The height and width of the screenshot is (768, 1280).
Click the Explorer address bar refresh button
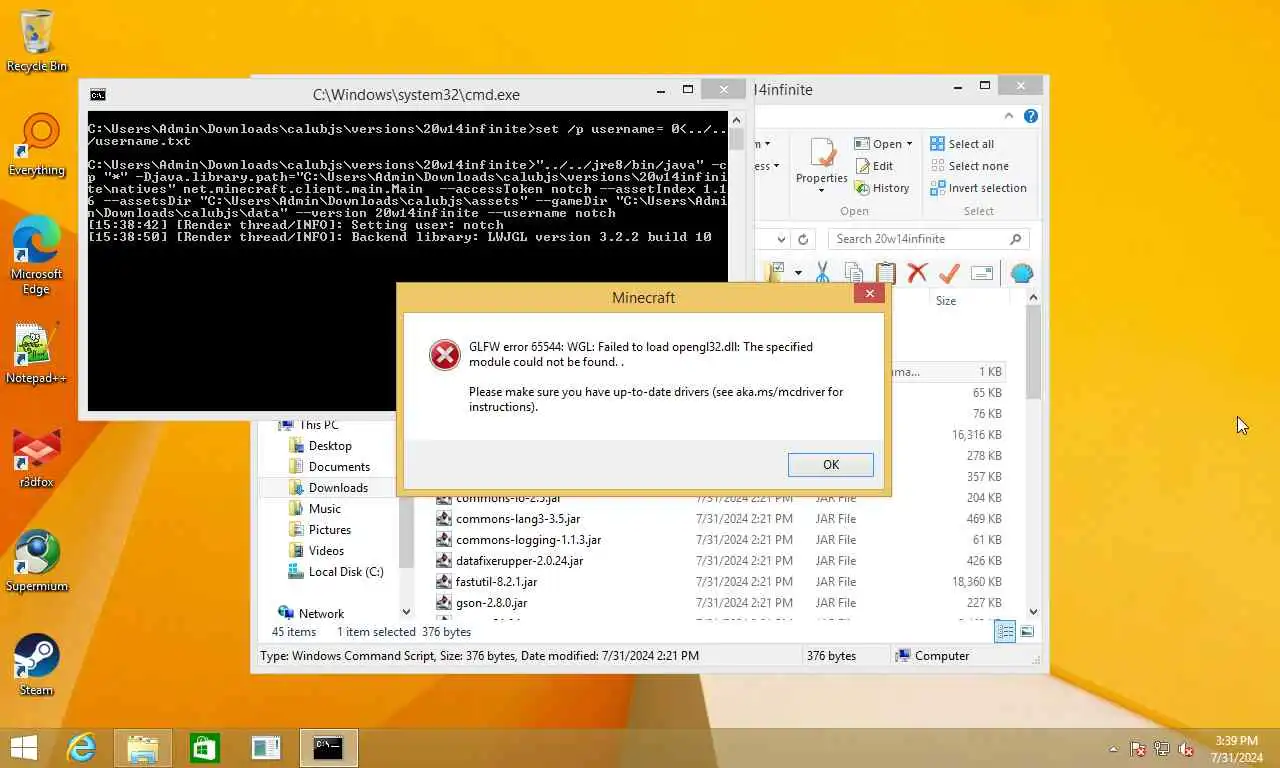click(x=802, y=239)
